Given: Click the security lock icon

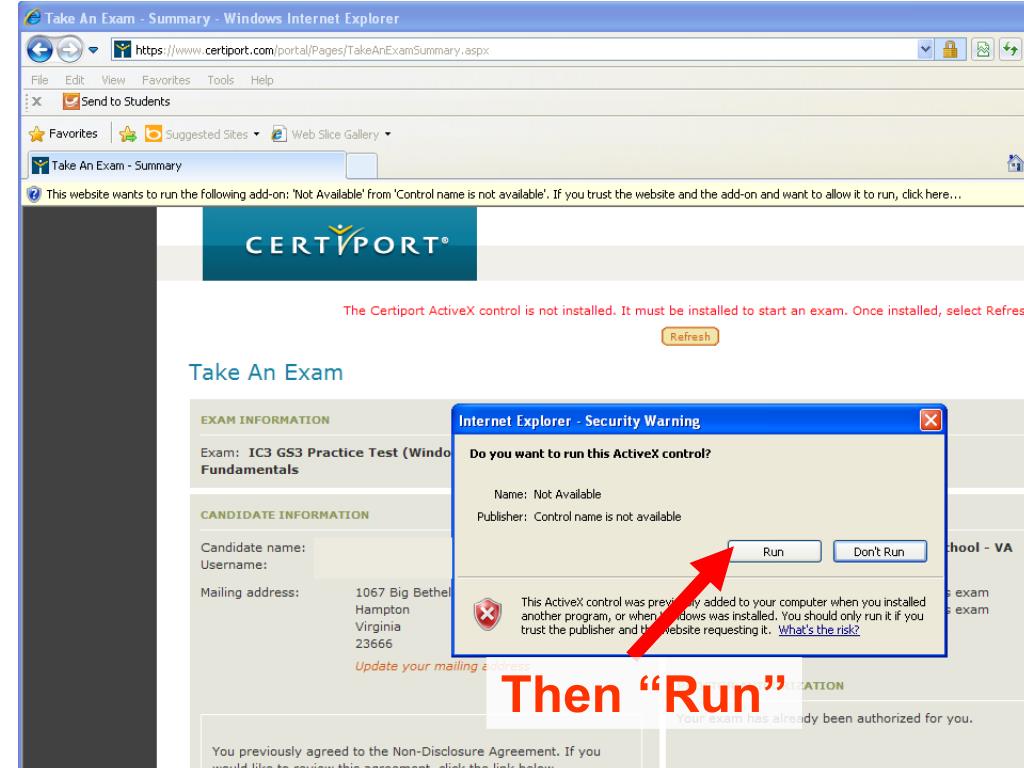Looking at the screenshot, I should pos(950,50).
